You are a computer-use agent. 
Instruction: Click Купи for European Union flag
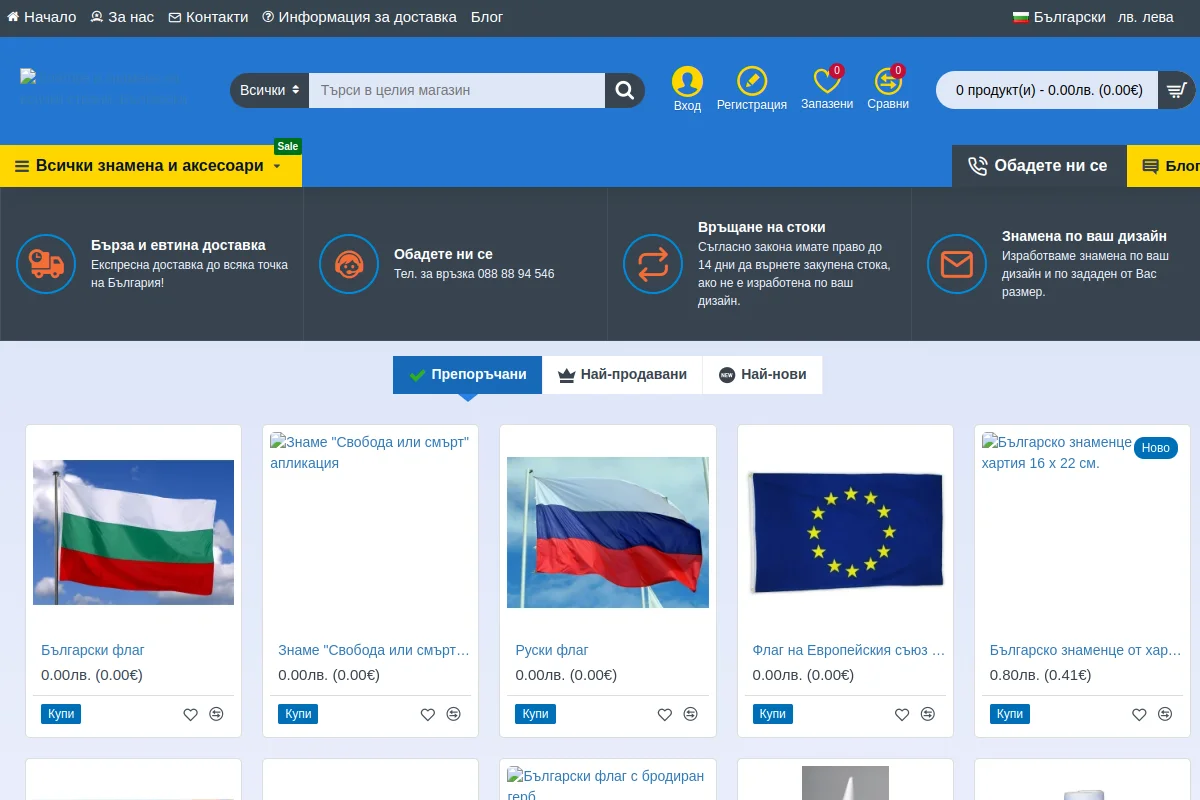point(773,714)
